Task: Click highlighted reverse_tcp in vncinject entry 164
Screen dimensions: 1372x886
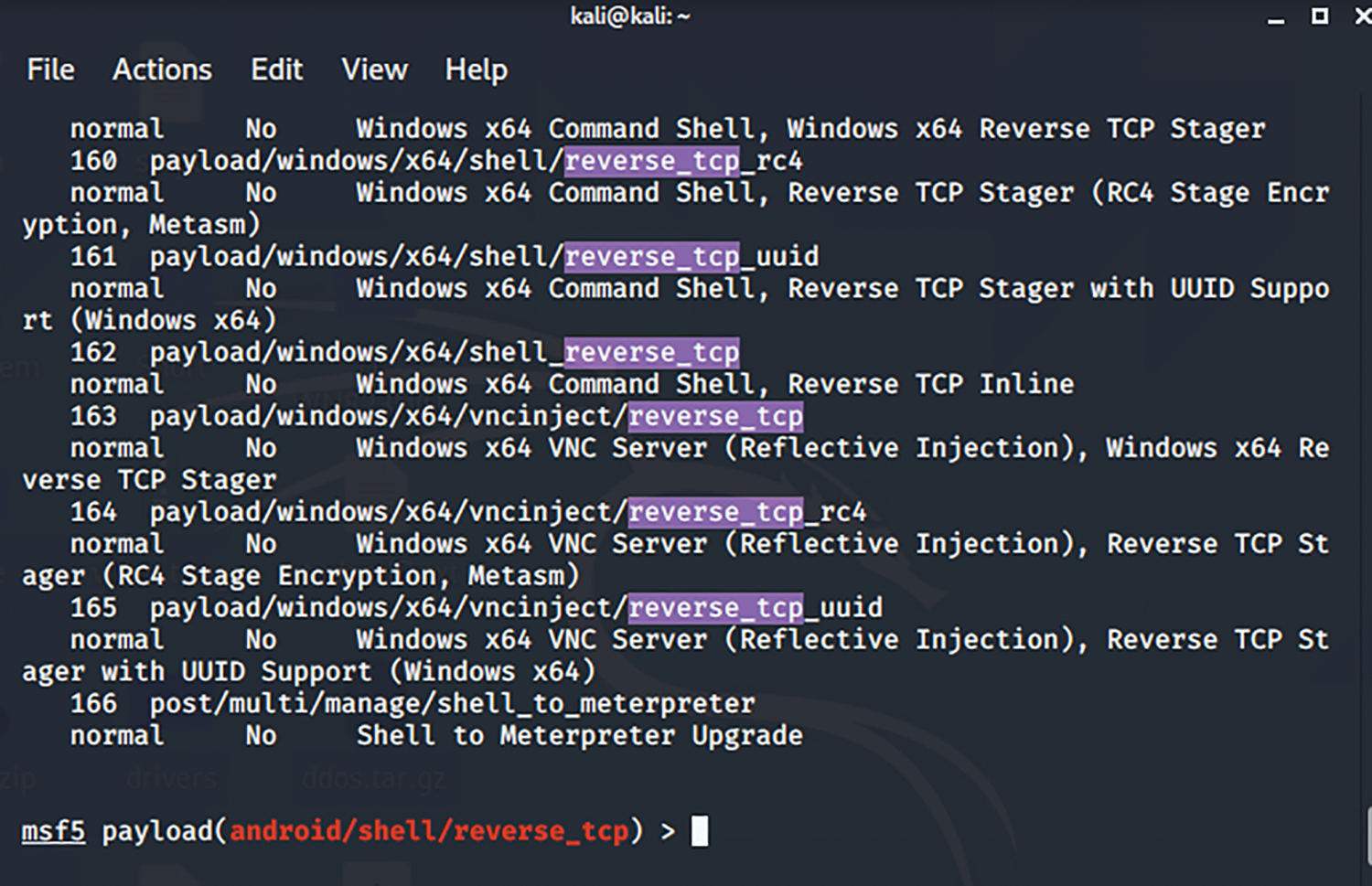Action: (715, 512)
